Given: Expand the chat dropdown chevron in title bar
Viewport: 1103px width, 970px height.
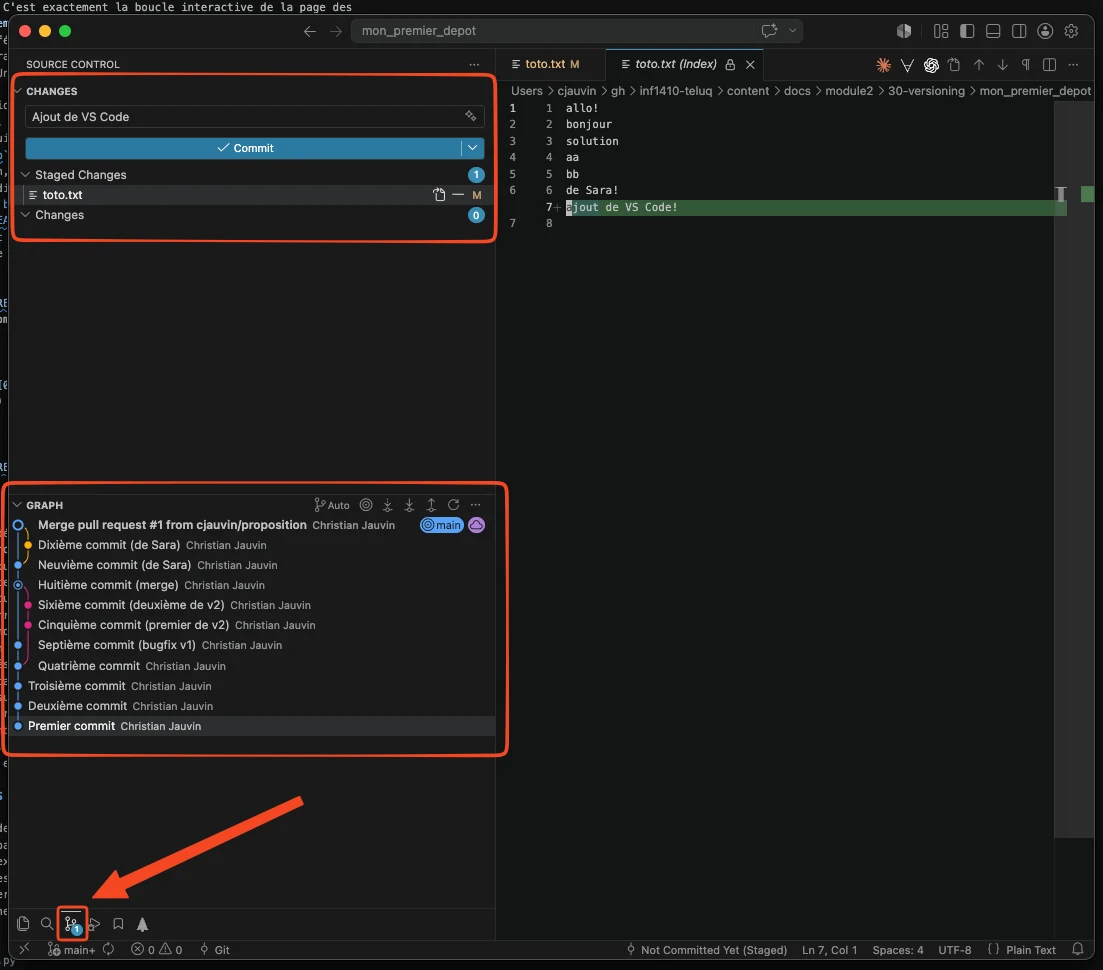Looking at the screenshot, I should point(792,30).
